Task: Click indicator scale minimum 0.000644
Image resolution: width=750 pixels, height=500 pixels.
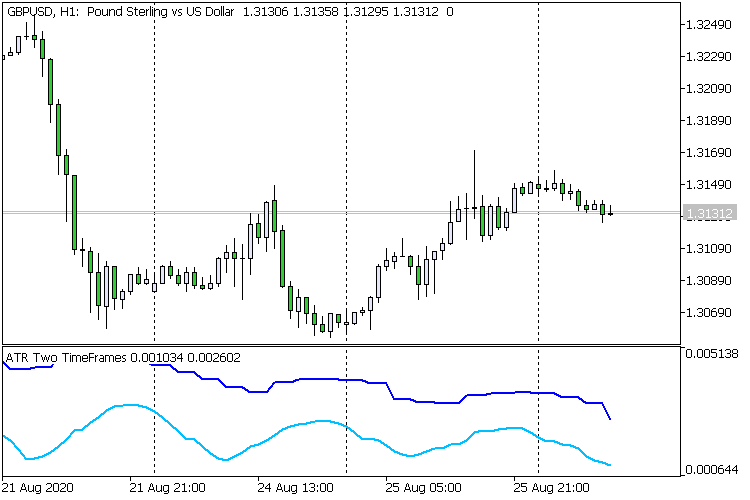Action: coord(712,470)
